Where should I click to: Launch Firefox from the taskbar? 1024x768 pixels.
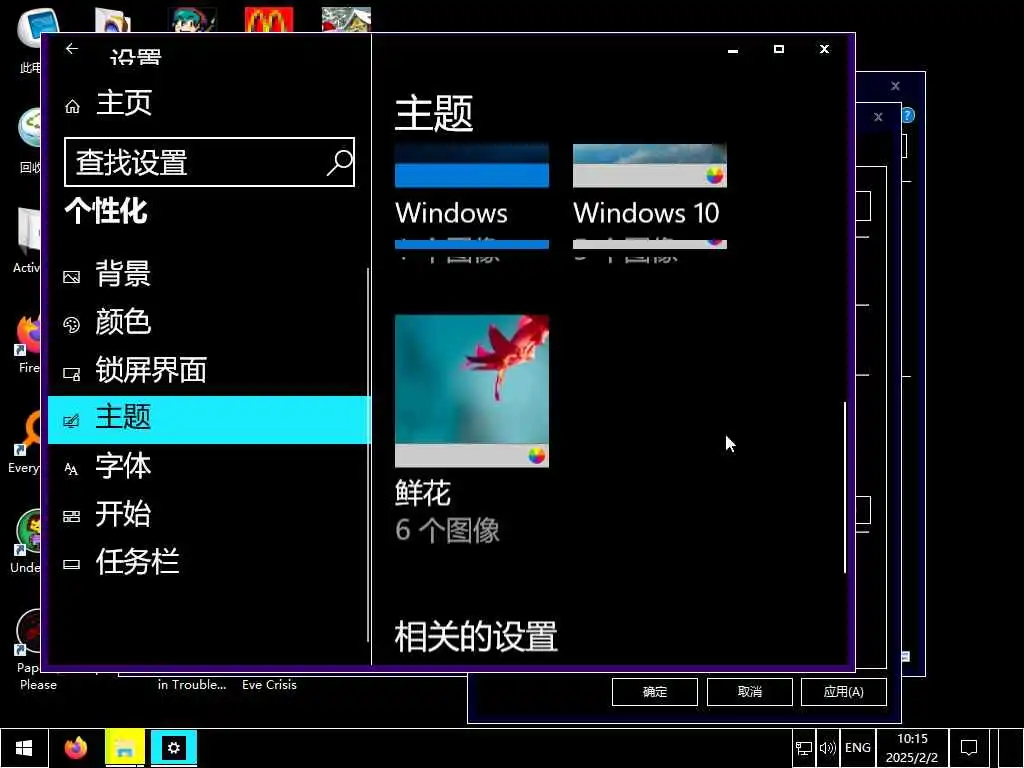(76, 748)
